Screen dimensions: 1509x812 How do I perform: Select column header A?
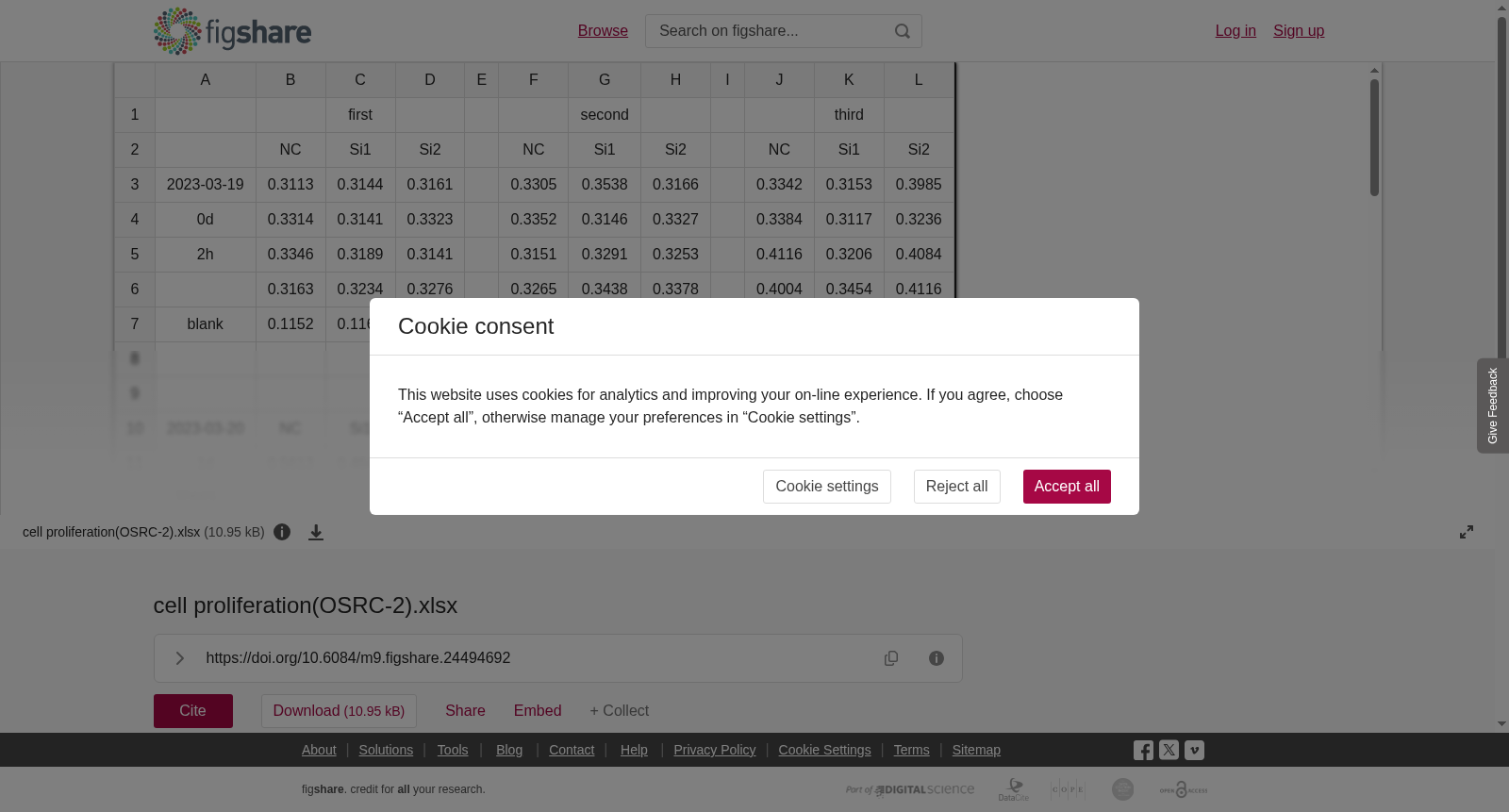pyautogui.click(x=206, y=80)
